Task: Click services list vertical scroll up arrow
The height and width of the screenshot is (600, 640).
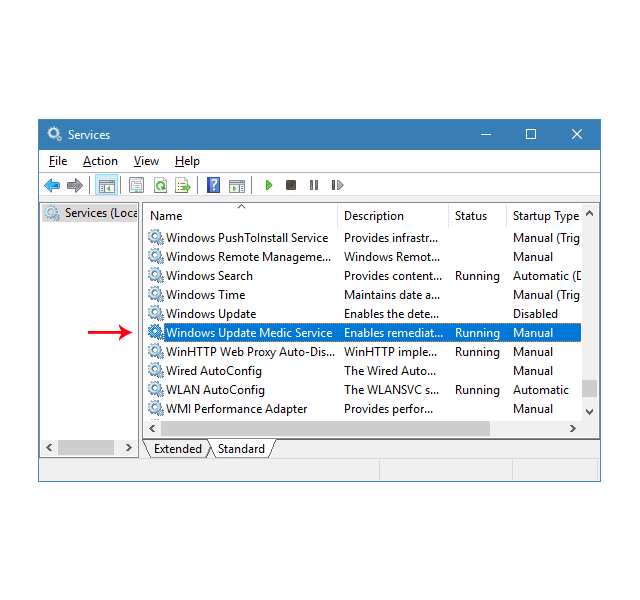Action: tap(589, 213)
